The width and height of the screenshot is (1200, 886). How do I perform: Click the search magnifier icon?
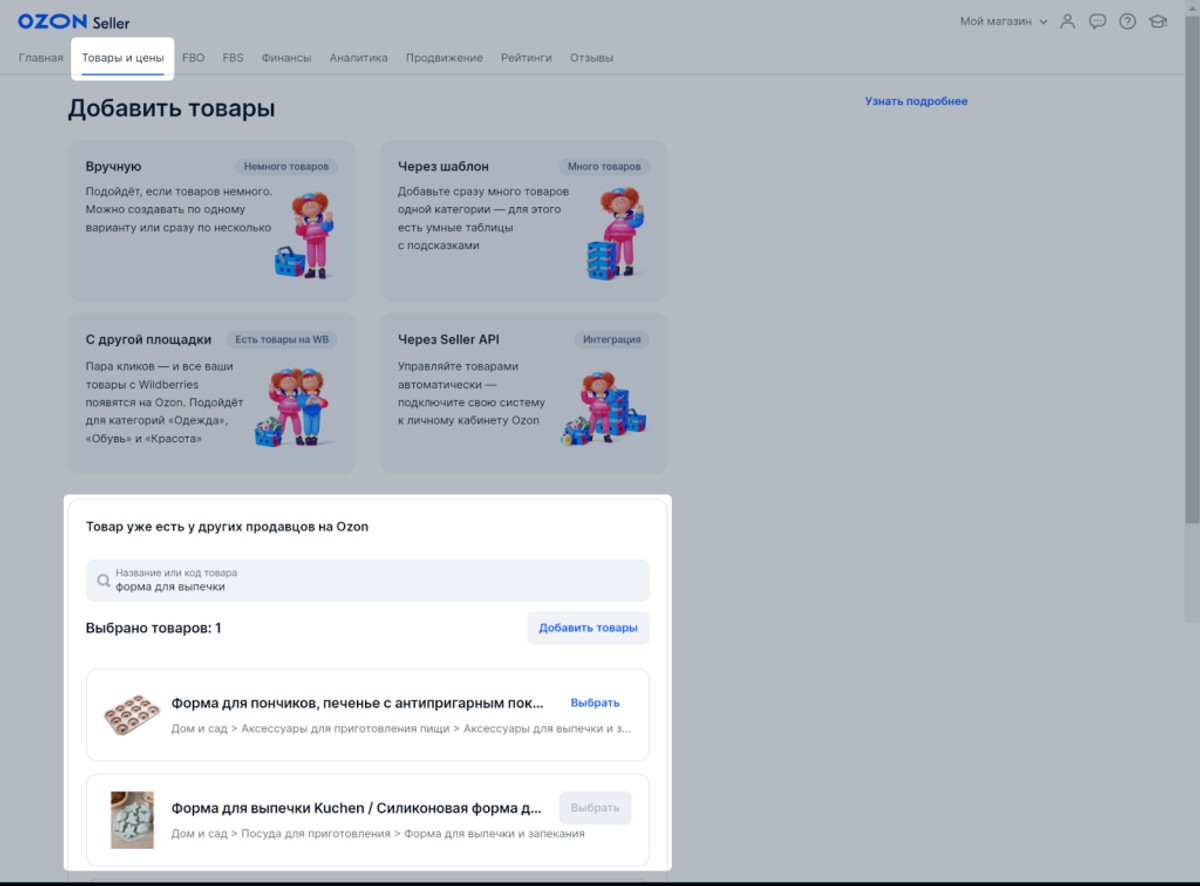[103, 580]
